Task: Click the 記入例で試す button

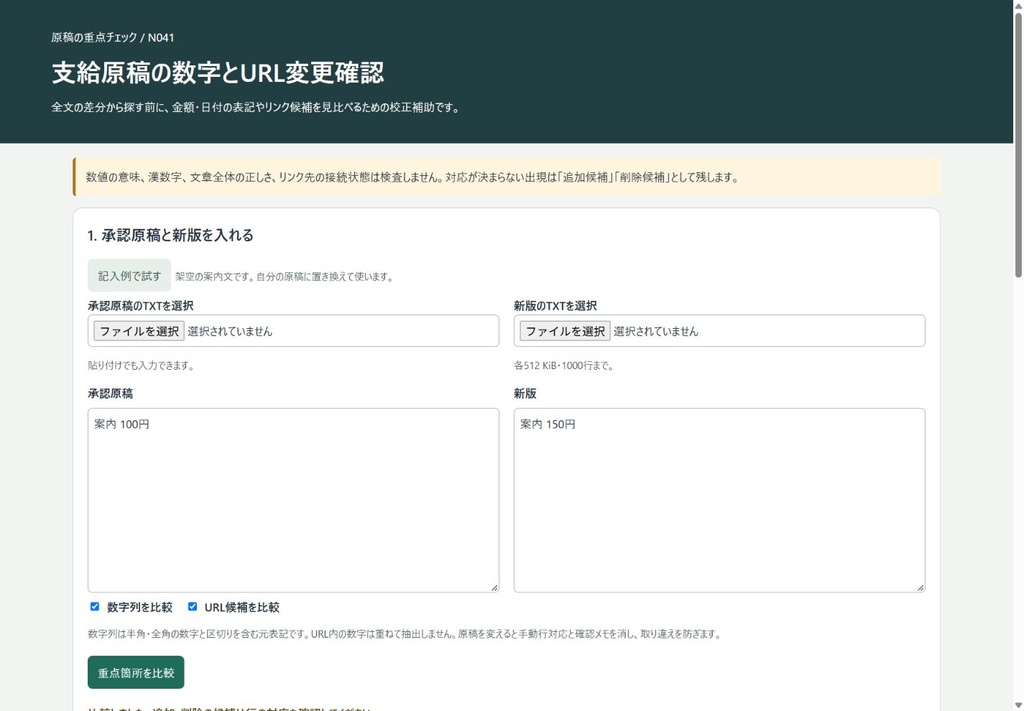Action: (x=129, y=276)
